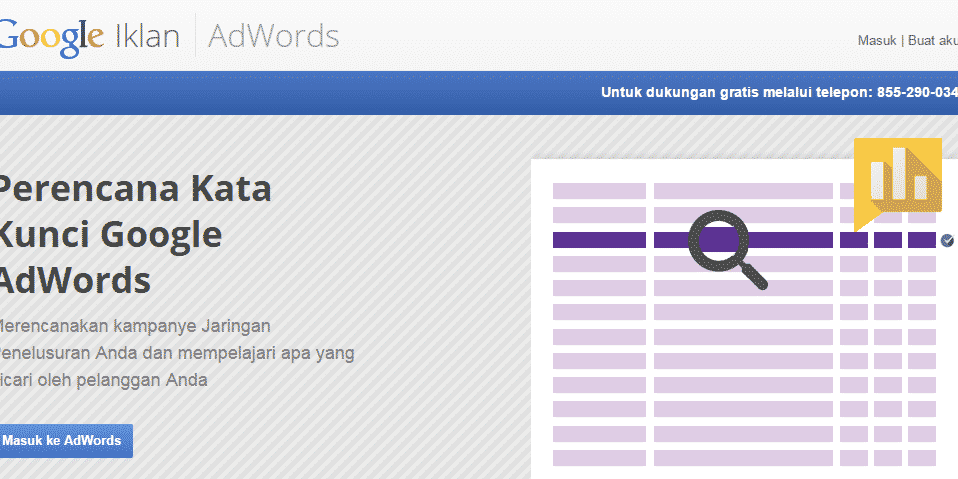Click the magnifying glass illustration icon

click(x=727, y=249)
